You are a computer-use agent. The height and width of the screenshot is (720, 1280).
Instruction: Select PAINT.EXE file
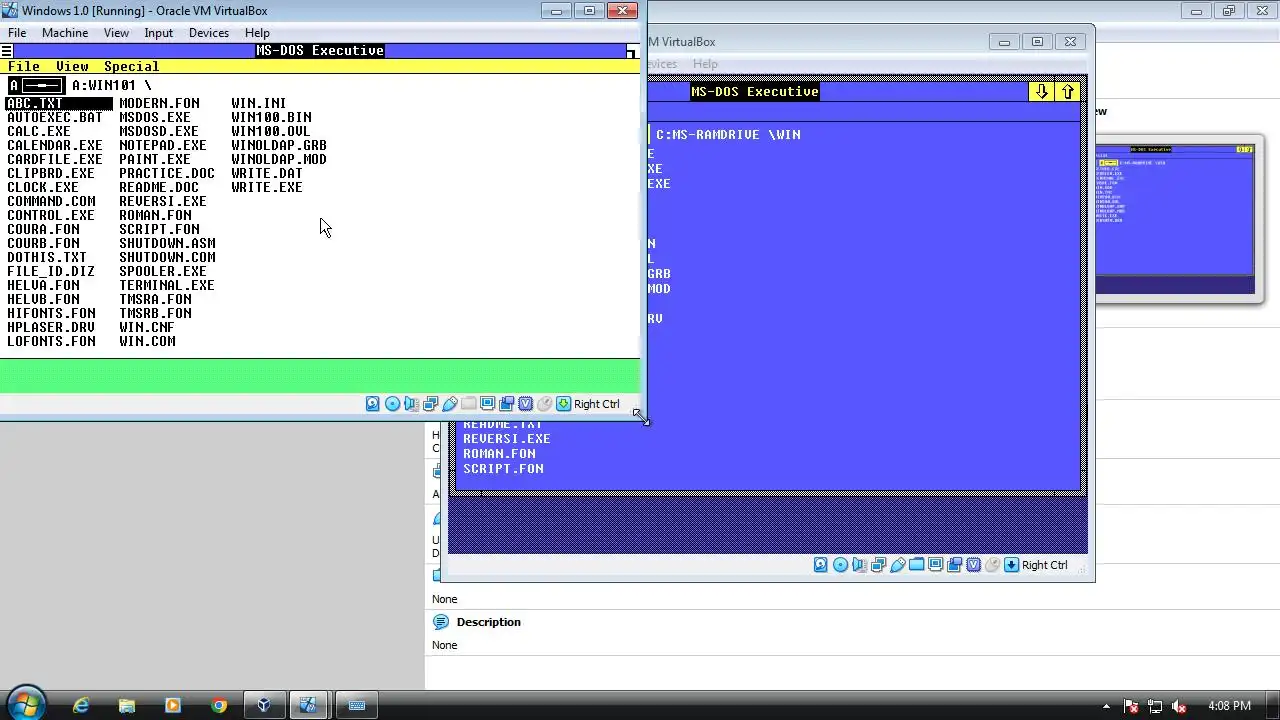point(155,159)
